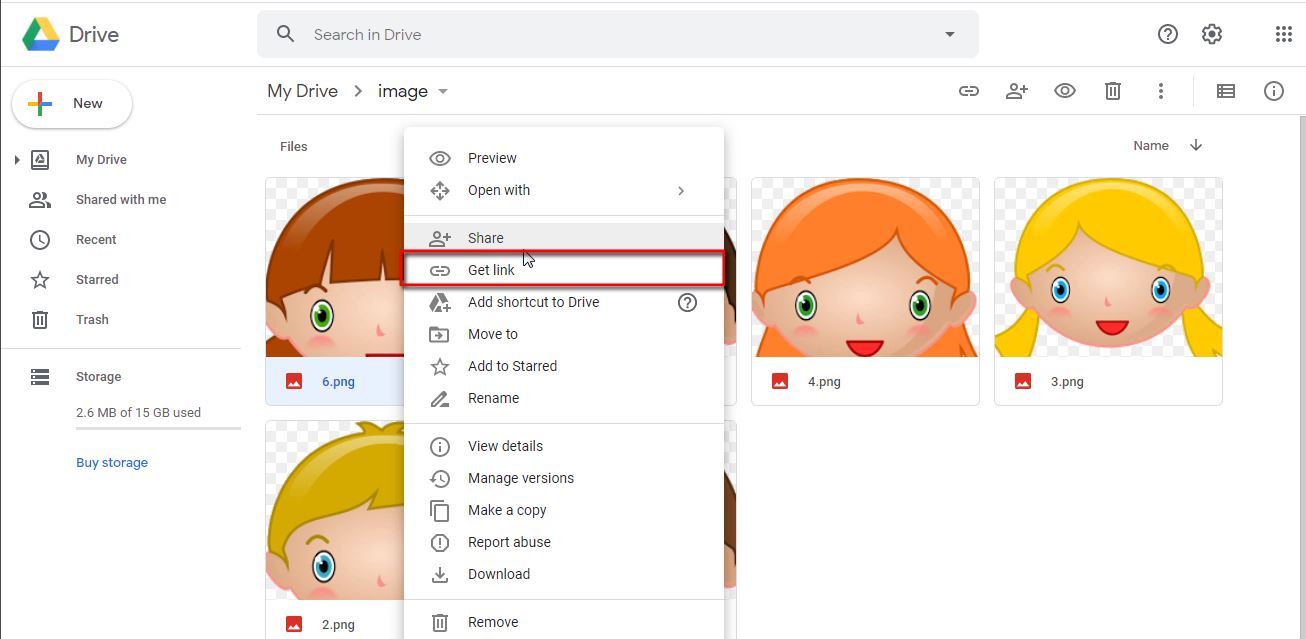Choose Add to Starred from context menu
The width and height of the screenshot is (1306, 639).
pos(512,365)
